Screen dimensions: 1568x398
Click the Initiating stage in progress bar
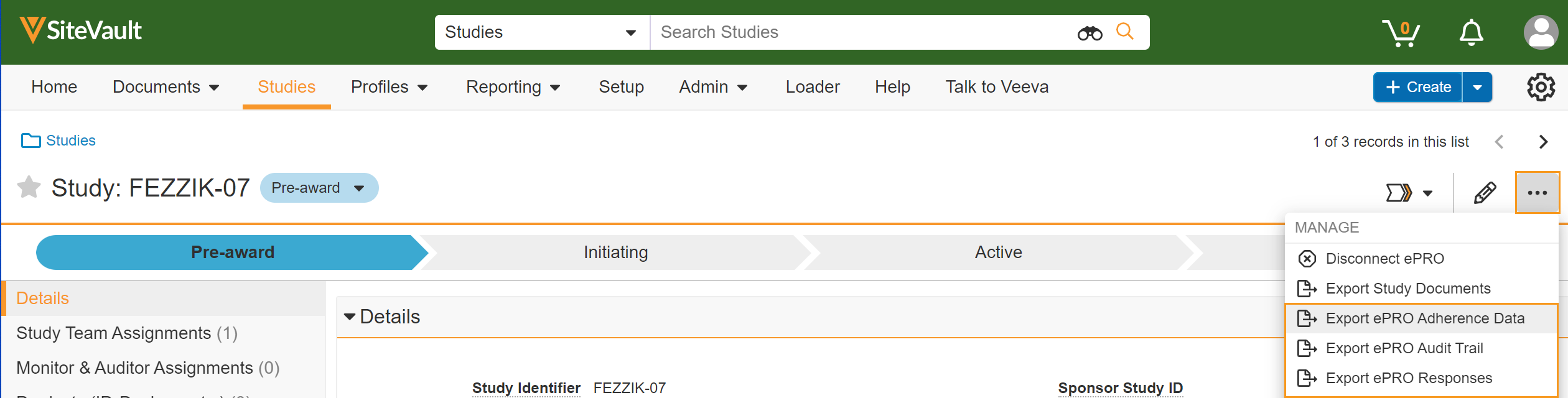coord(615,252)
